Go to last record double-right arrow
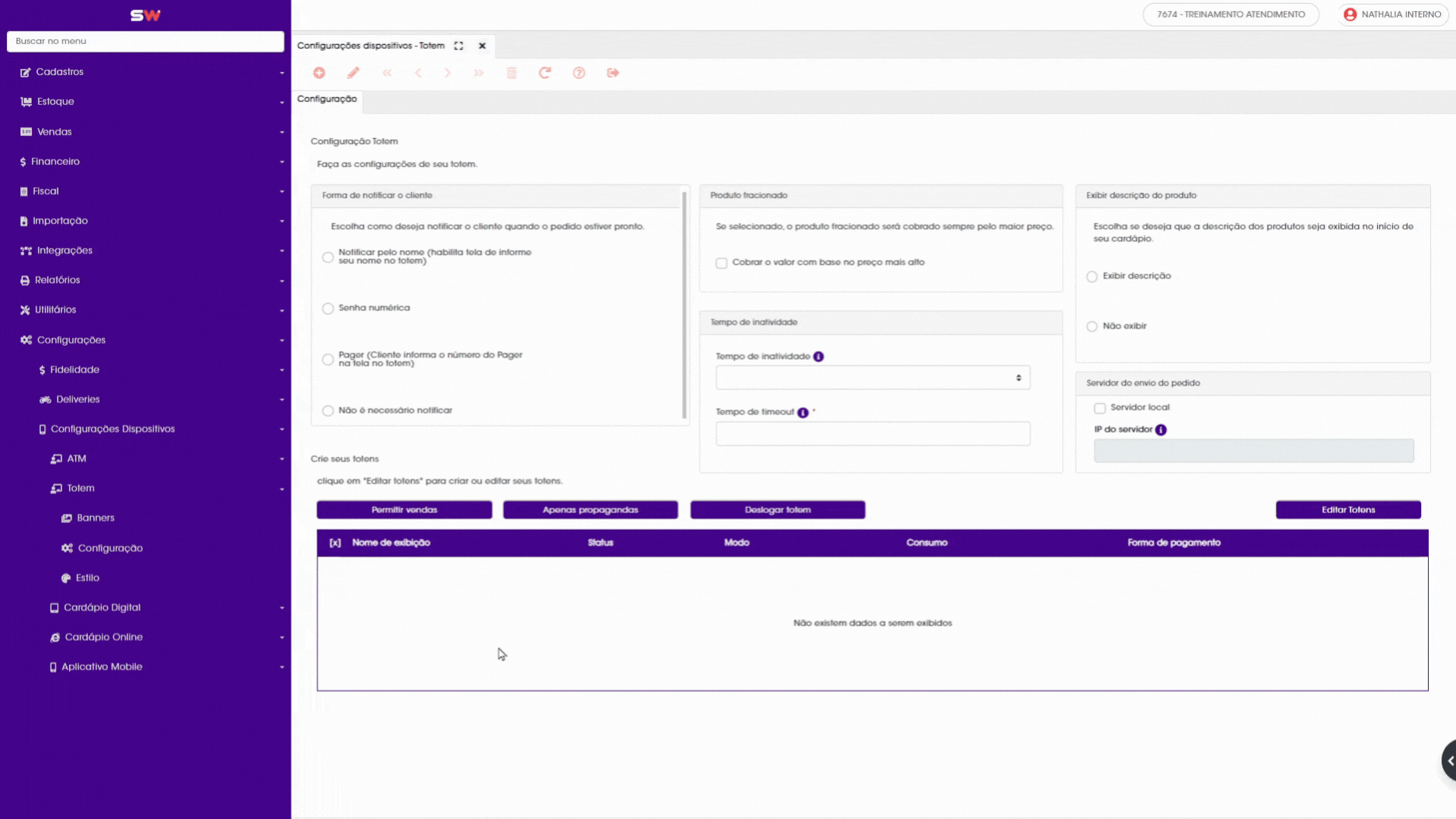1456x819 pixels. pos(479,73)
